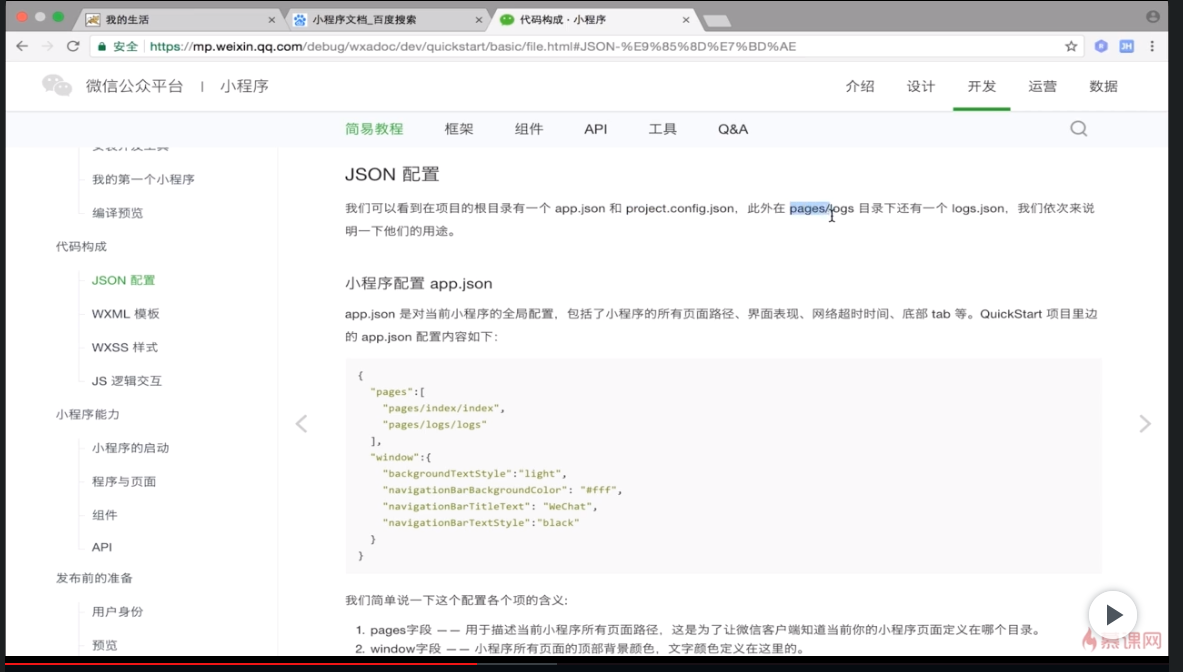Viewport: 1183px width, 672px height.
Task: Click the 微信公众平台 header link
Action: point(134,86)
